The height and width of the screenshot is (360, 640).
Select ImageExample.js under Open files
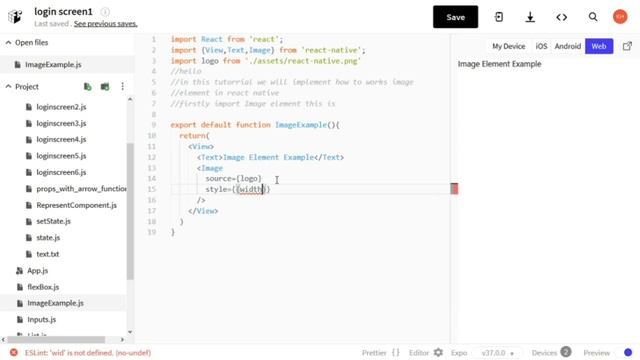[x=53, y=64]
